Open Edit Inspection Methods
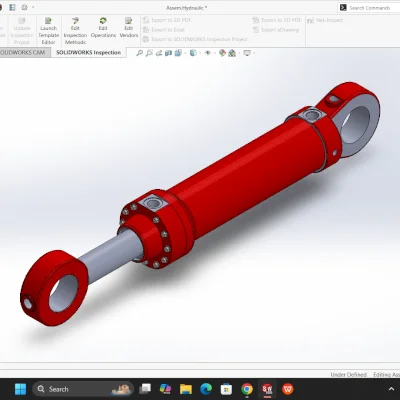 click(x=75, y=31)
